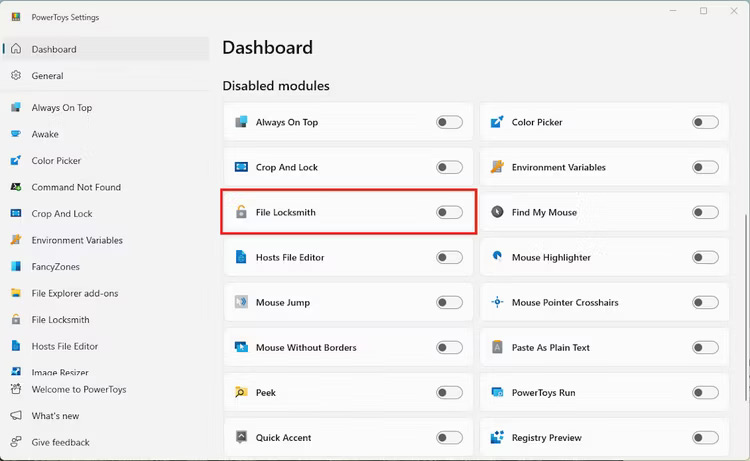Click the Dashboard home icon in sidebar
The width and height of the screenshot is (750, 461).
coord(16,49)
